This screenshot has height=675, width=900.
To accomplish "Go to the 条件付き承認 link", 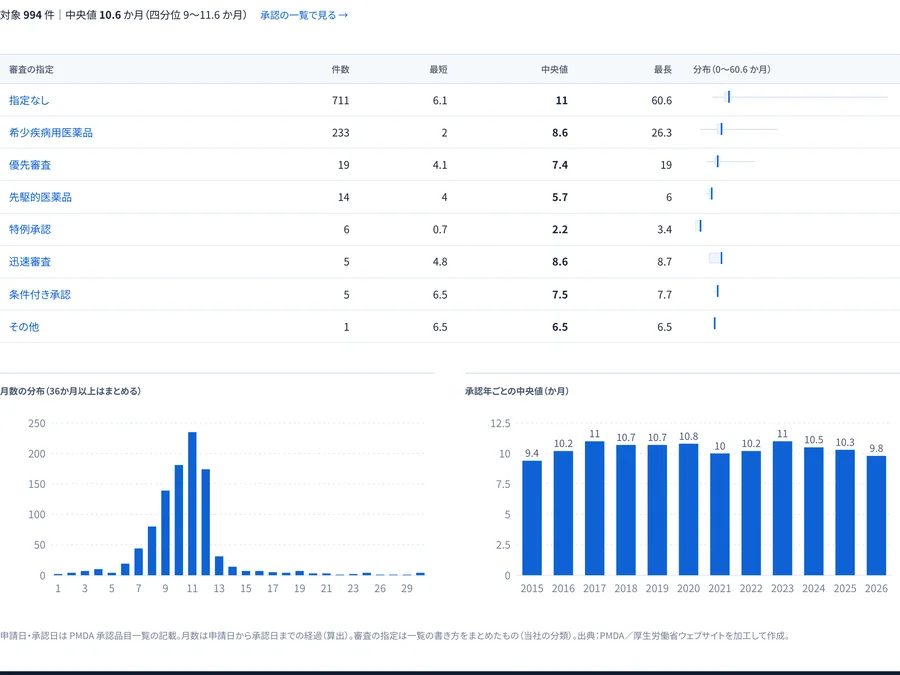I will (40, 294).
